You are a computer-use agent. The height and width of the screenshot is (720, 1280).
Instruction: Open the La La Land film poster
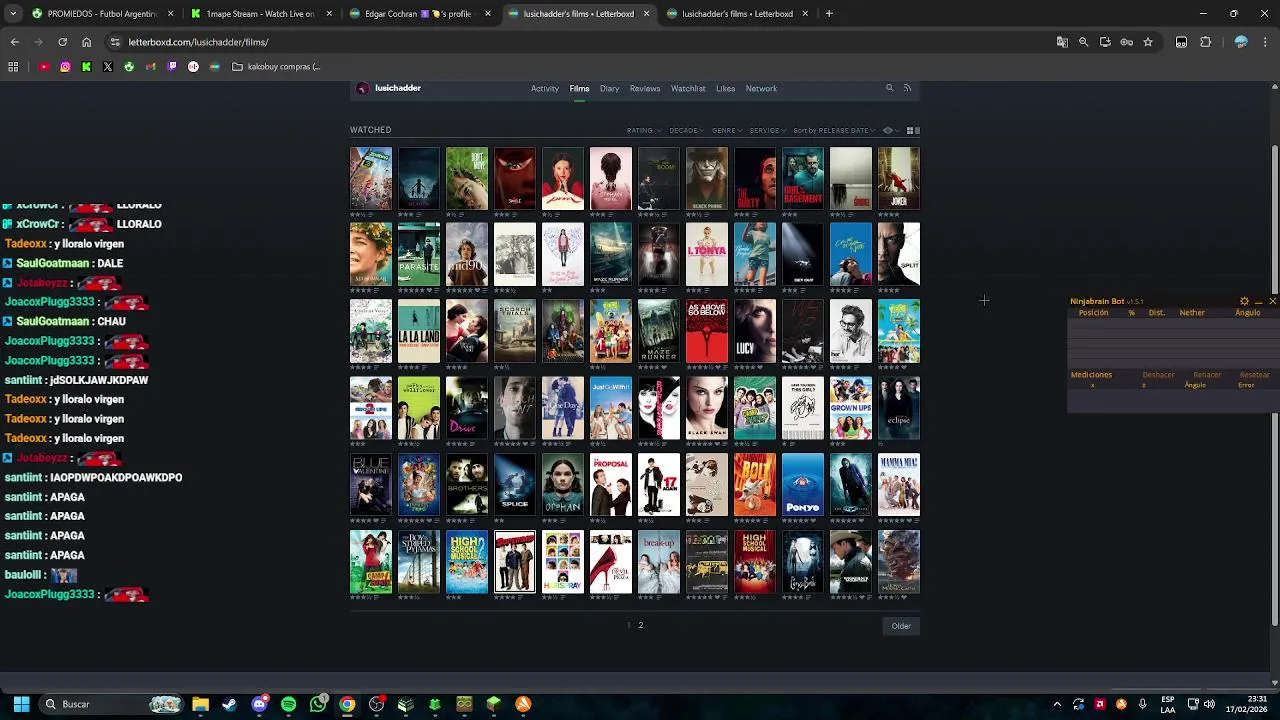(418, 331)
